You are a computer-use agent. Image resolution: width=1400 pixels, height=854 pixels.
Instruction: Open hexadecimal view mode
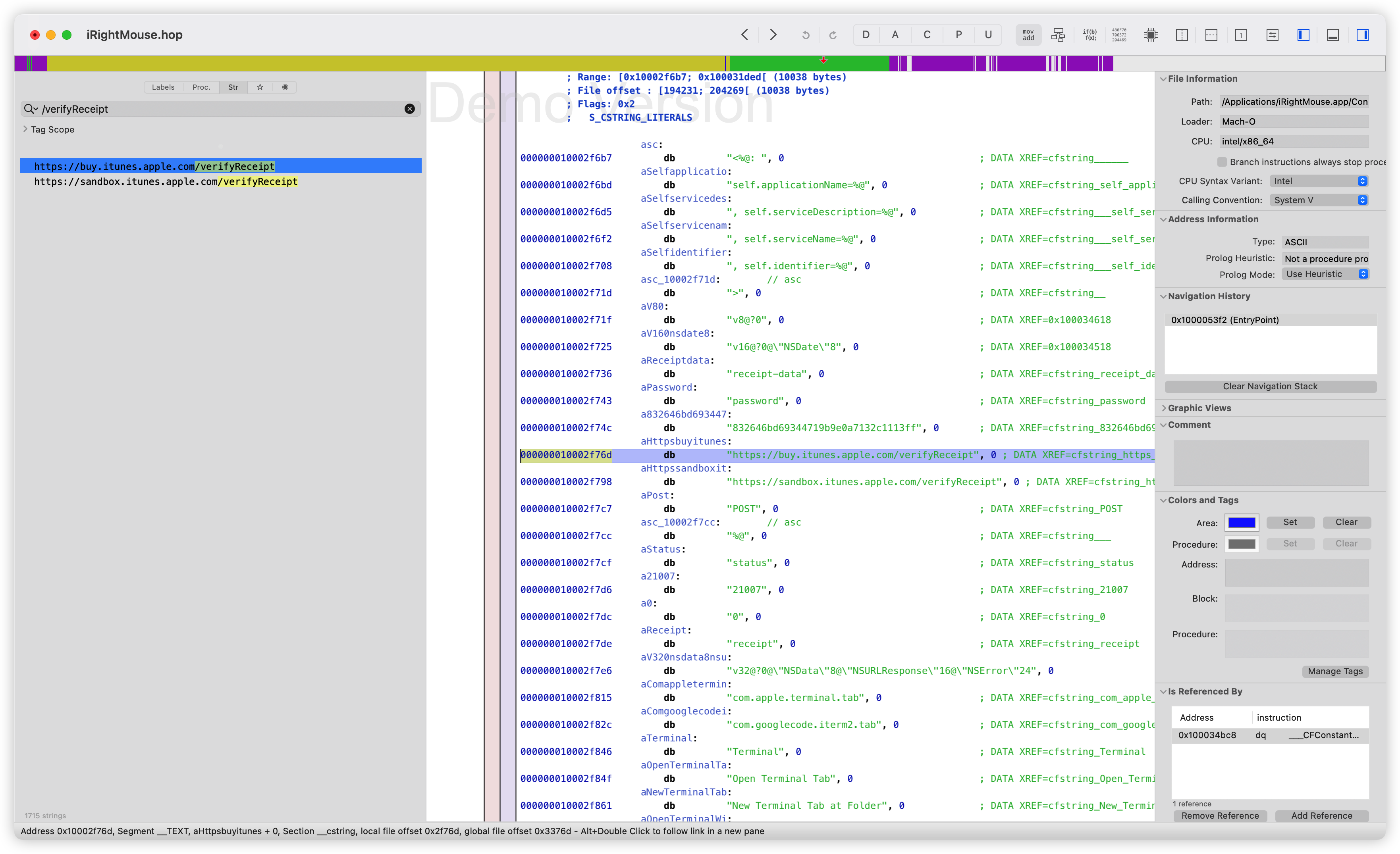pos(1119,35)
